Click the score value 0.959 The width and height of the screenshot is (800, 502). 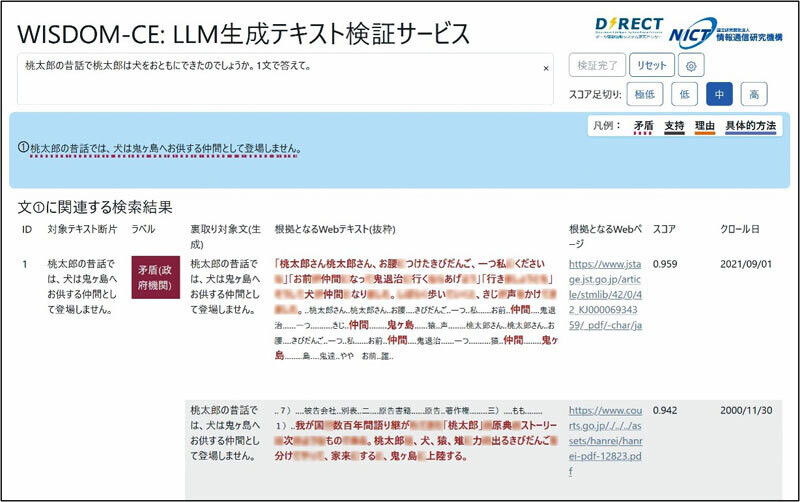click(665, 264)
